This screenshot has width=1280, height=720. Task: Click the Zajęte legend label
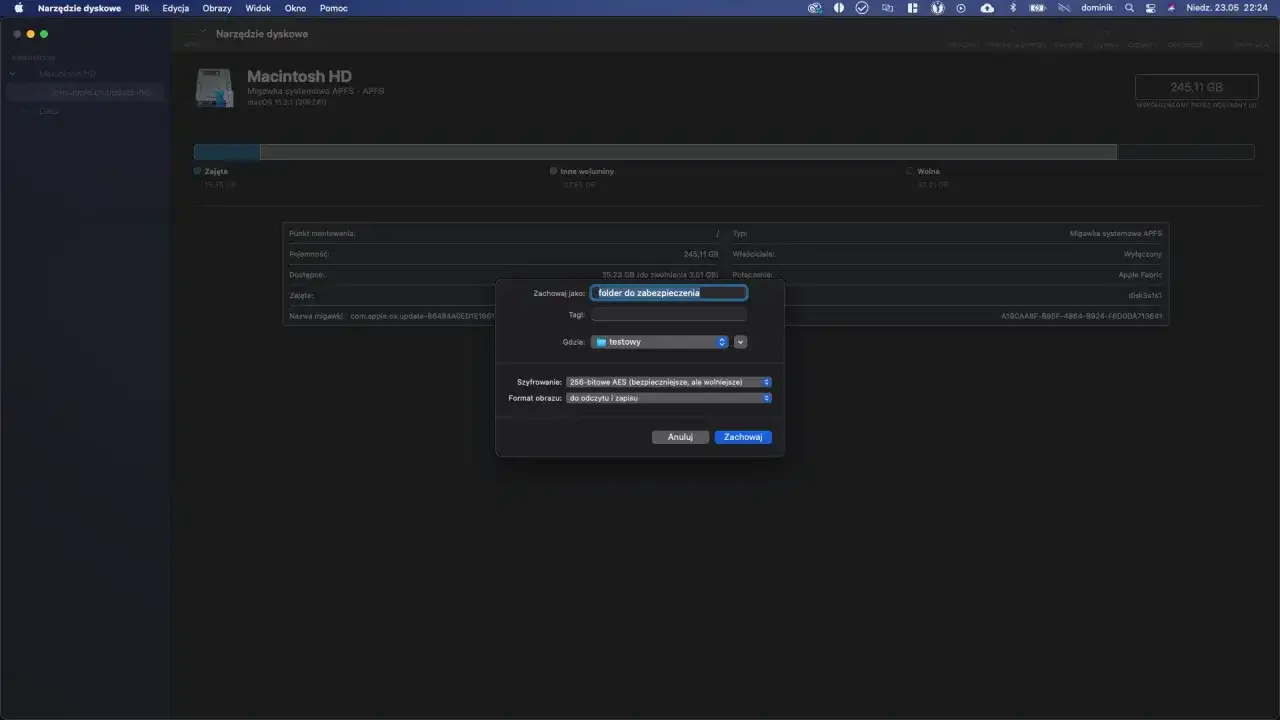pos(216,171)
